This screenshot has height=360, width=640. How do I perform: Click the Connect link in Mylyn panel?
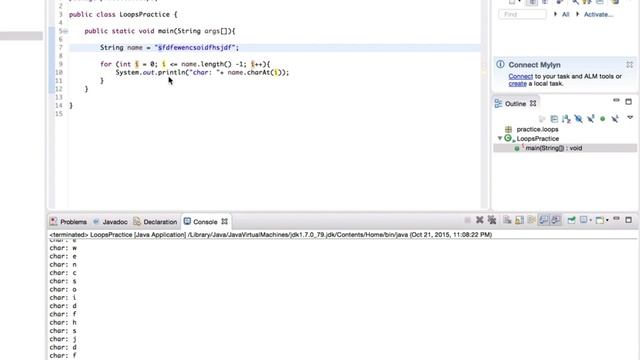click(520, 76)
